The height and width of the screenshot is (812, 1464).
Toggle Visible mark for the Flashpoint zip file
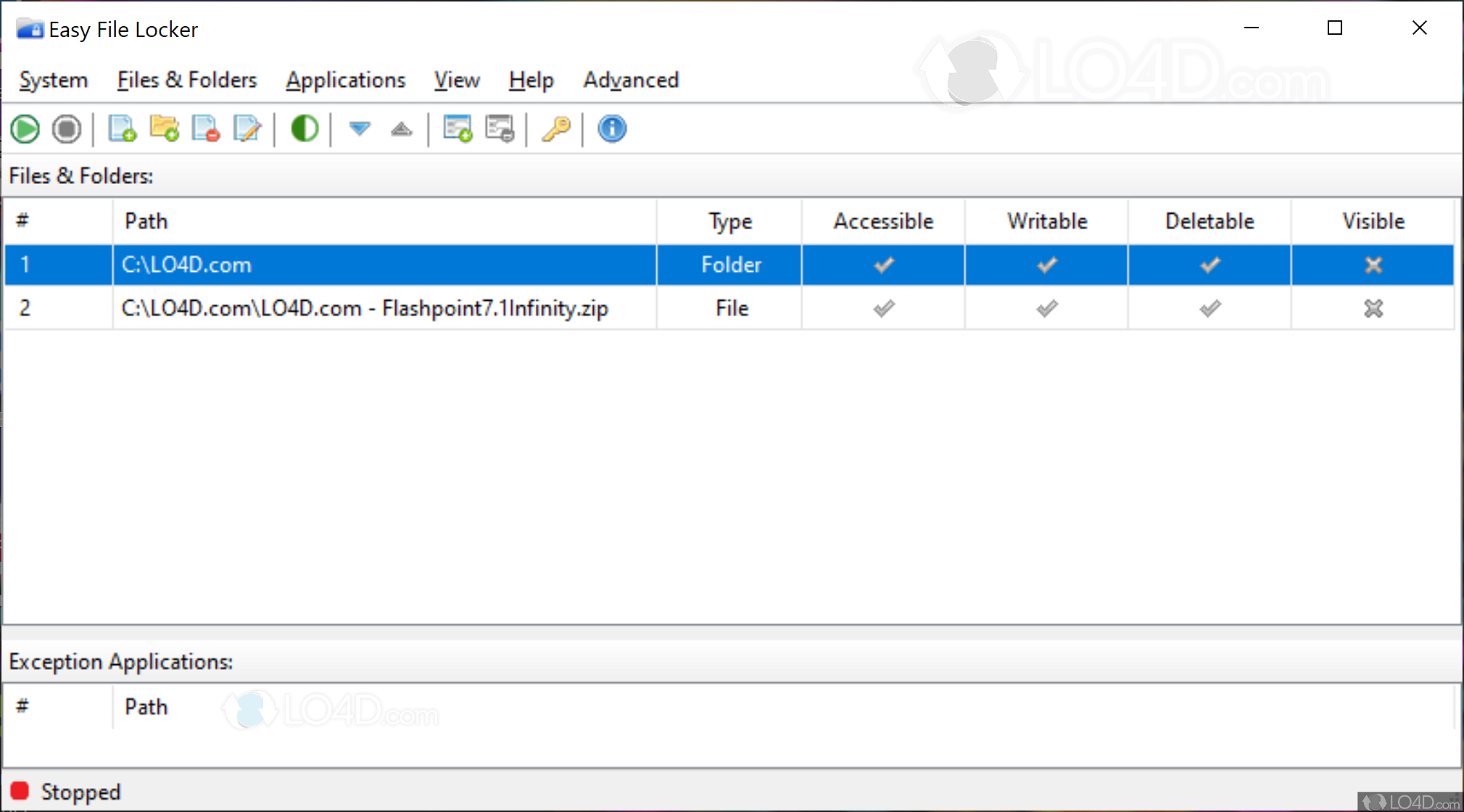tap(1373, 309)
